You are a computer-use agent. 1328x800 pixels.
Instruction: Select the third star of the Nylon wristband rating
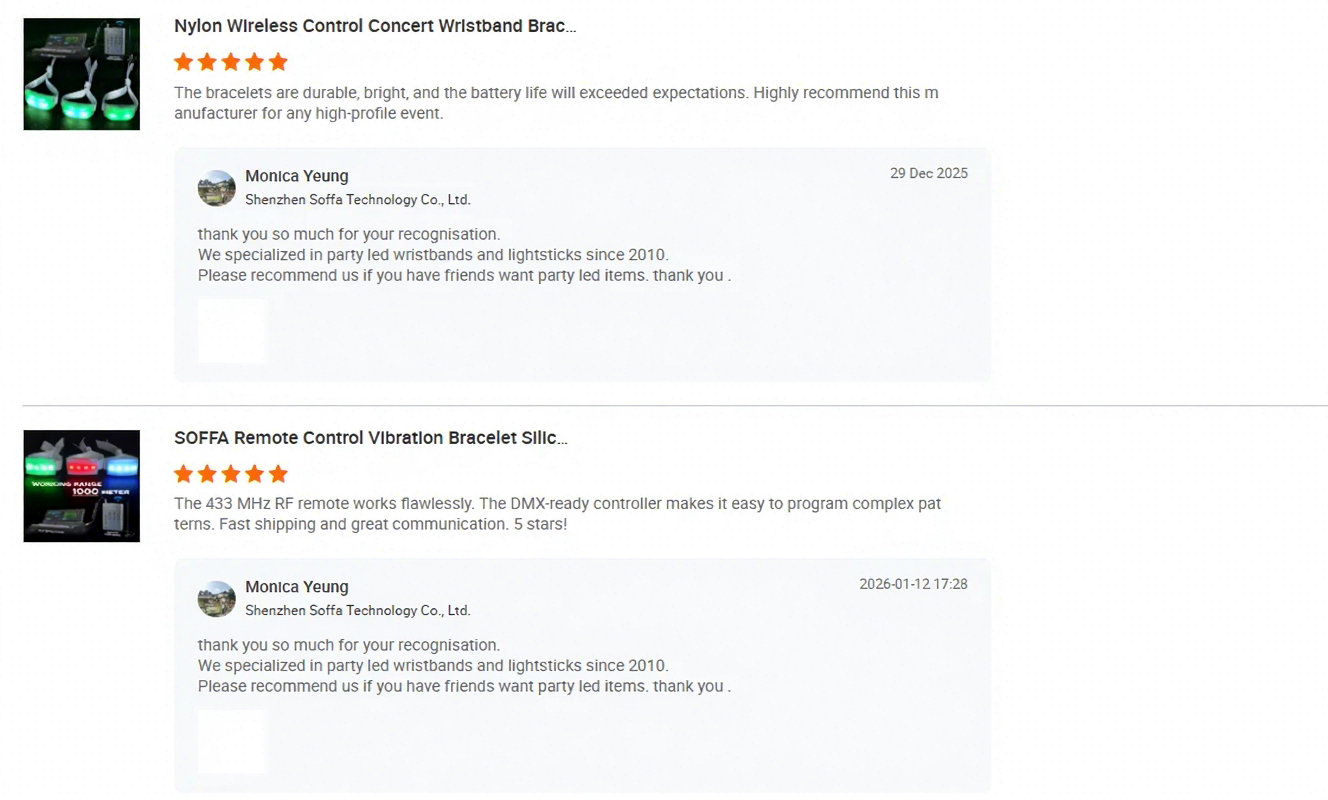point(231,62)
